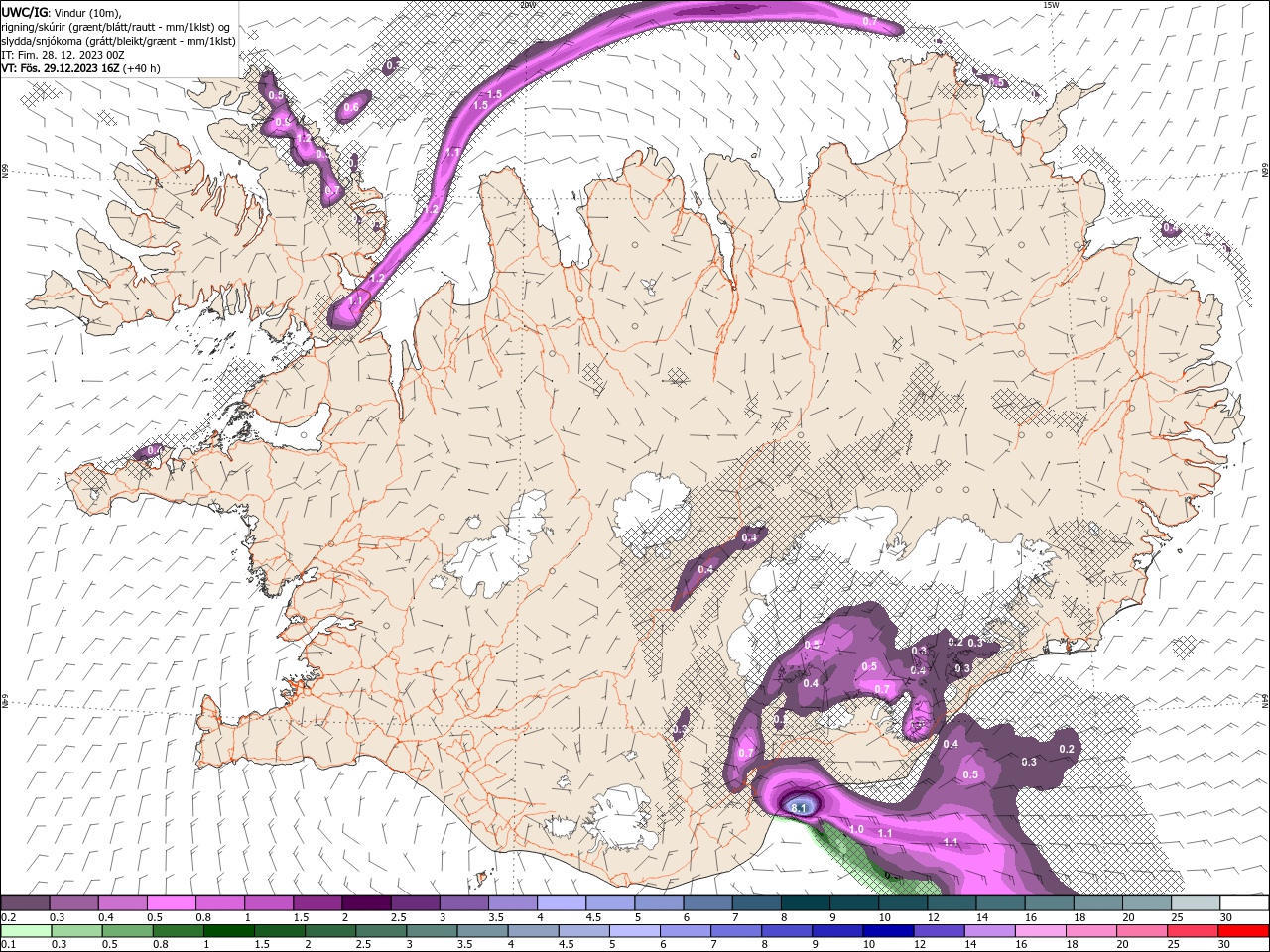Click the 0.1 value at lower scale start
The height and width of the screenshot is (952, 1270).
[x=8, y=945]
